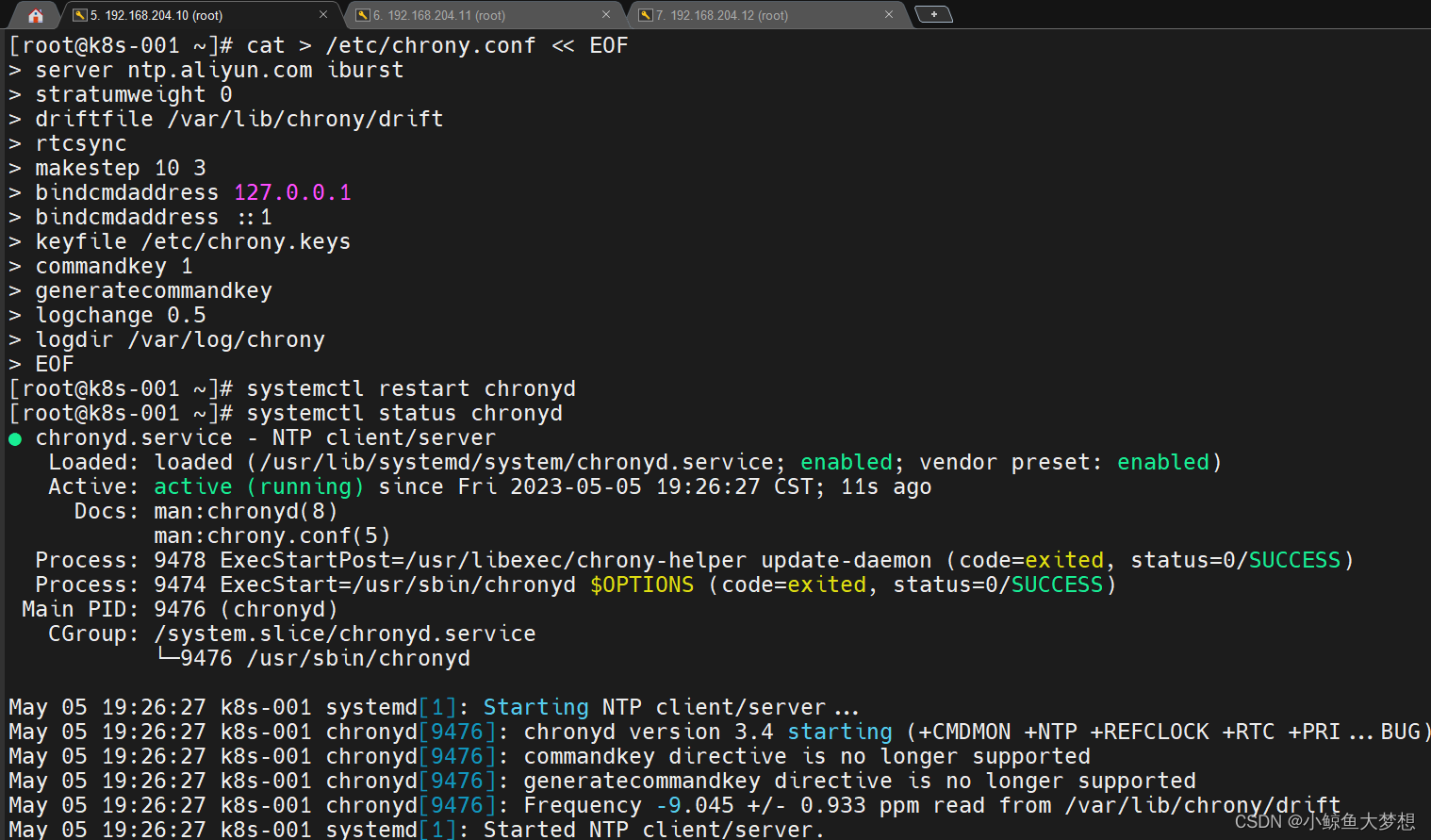The image size is (1431, 840).
Task: Click the 'bindcmdaddress ::1' line
Action: click(154, 218)
